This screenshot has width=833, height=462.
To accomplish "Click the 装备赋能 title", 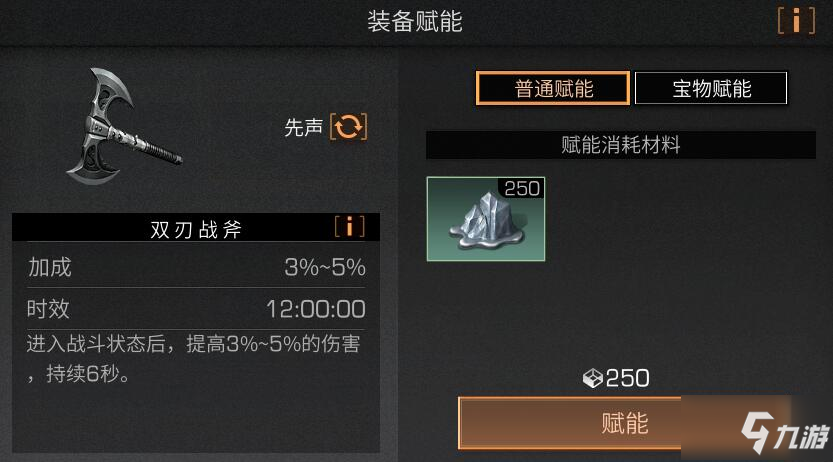I will [415, 22].
